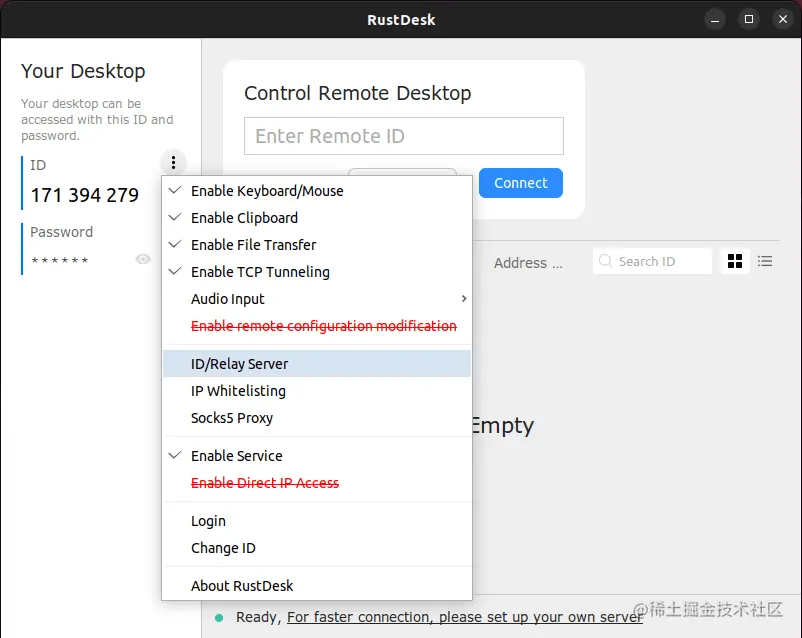Close the RustDesk window
Viewport: 802px width, 638px height.
(x=783, y=19)
